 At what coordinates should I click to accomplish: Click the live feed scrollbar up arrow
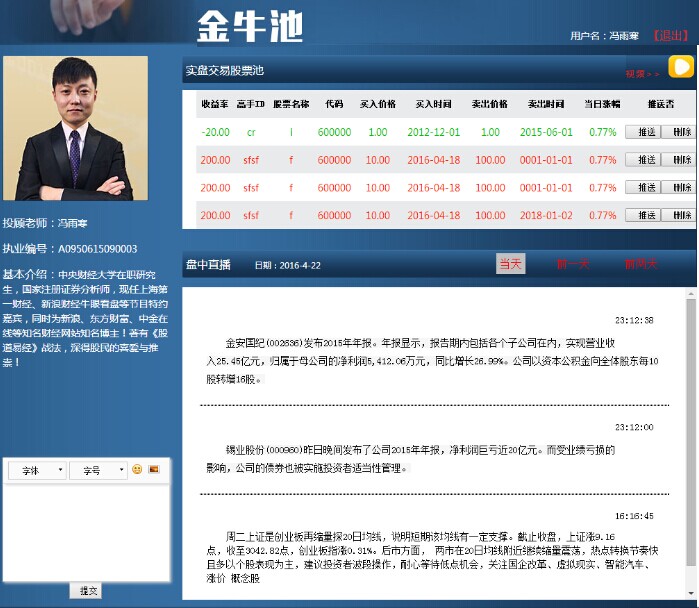(x=691, y=293)
